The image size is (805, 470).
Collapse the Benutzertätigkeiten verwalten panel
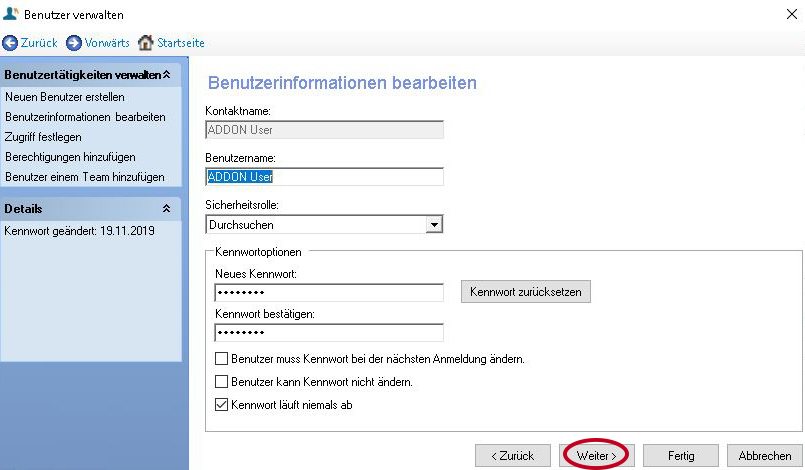coord(167,75)
